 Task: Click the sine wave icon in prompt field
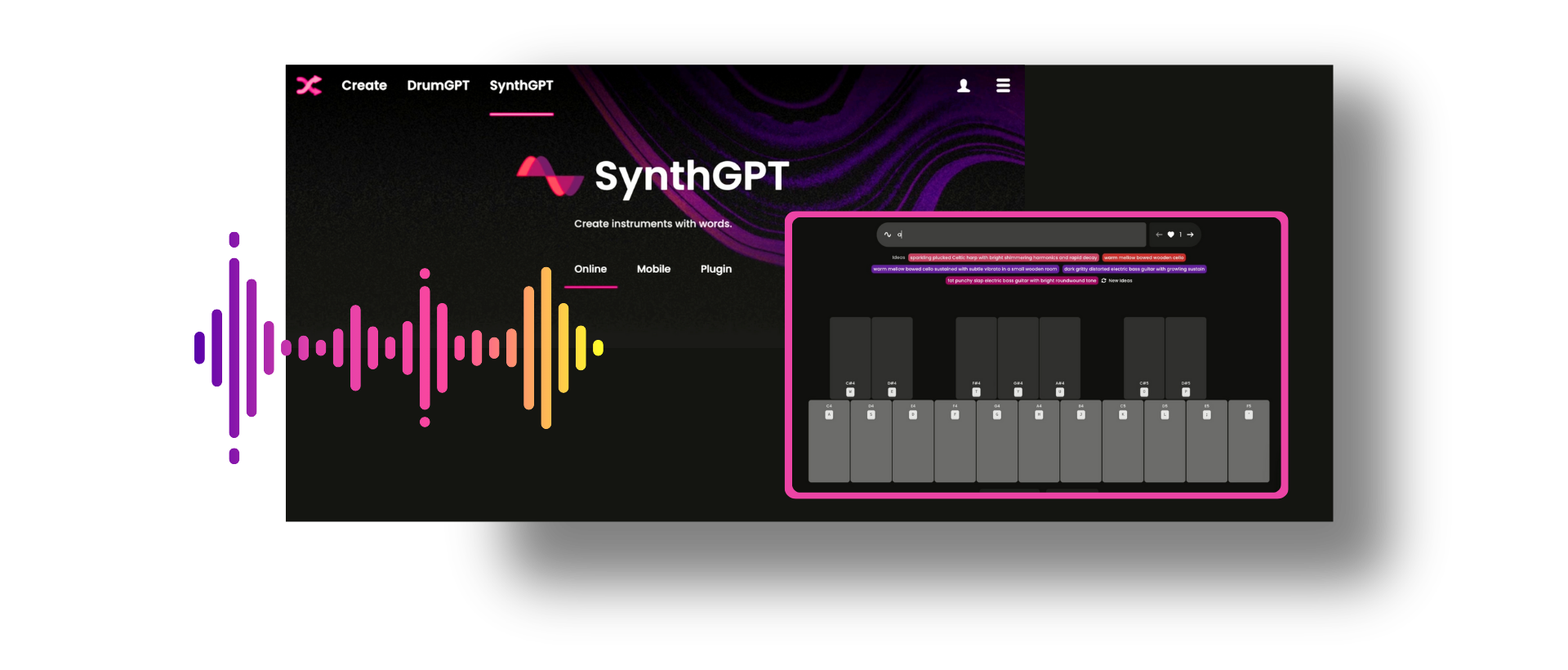coord(888,234)
